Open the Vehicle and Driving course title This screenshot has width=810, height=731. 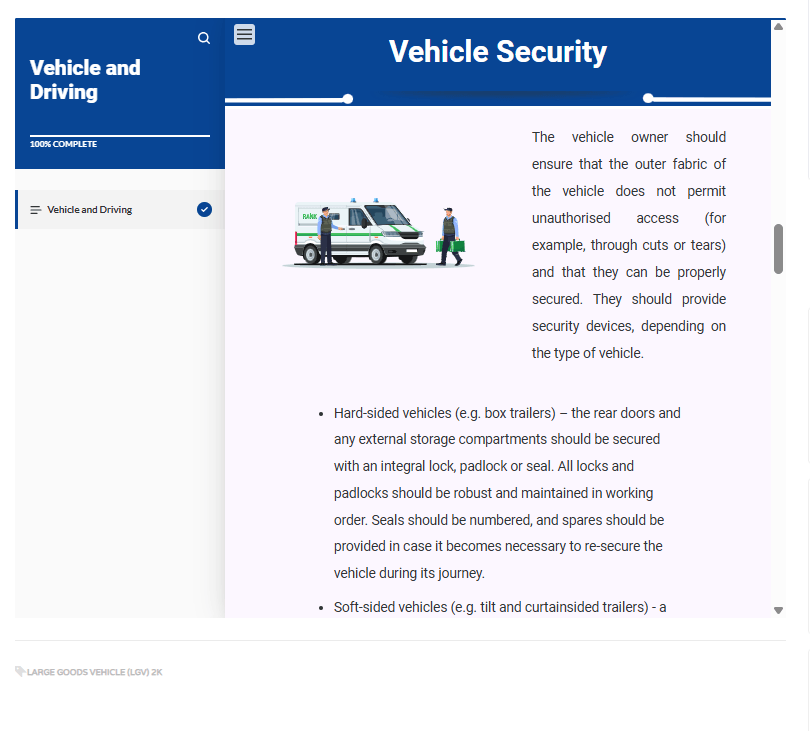[x=85, y=80]
